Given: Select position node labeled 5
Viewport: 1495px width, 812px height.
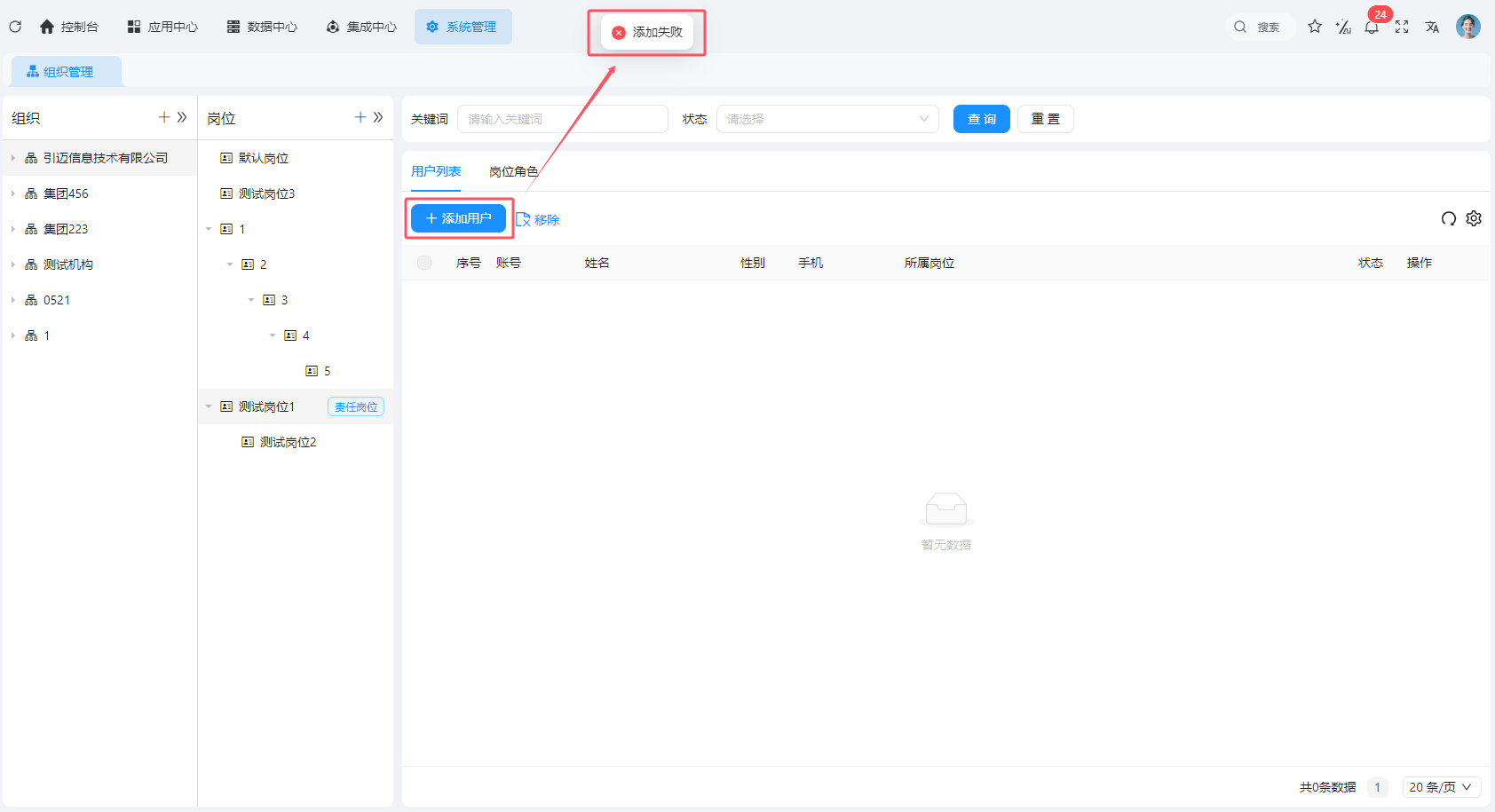Looking at the screenshot, I should pos(296,371).
